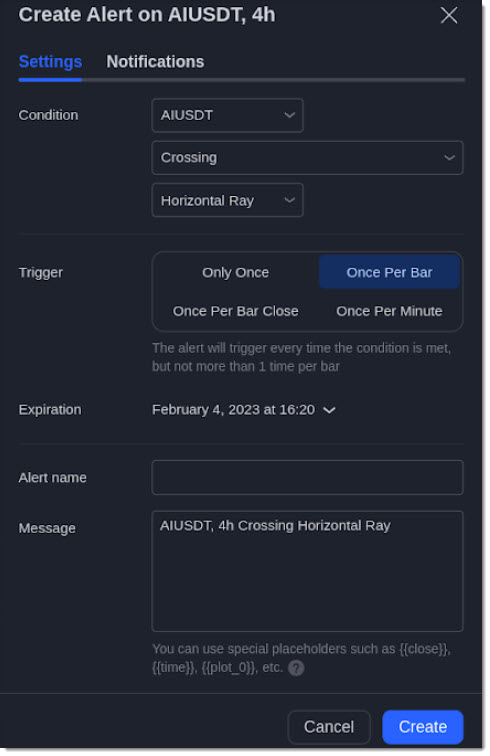Screen dimensions: 490x756
Task: Switch to the Settings tab
Action: click(50, 62)
